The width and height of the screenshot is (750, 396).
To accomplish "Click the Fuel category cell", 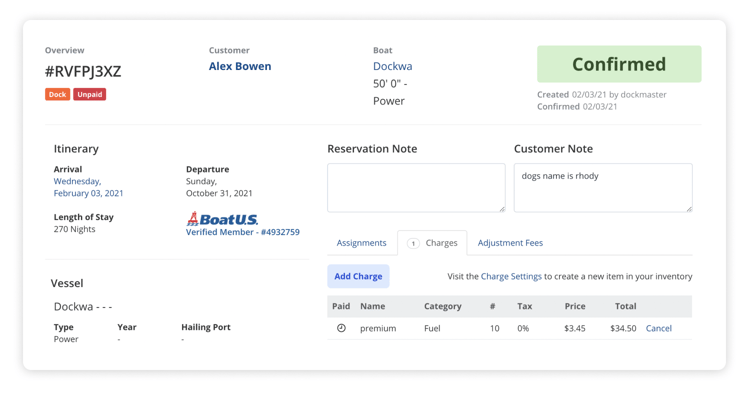I will [432, 328].
